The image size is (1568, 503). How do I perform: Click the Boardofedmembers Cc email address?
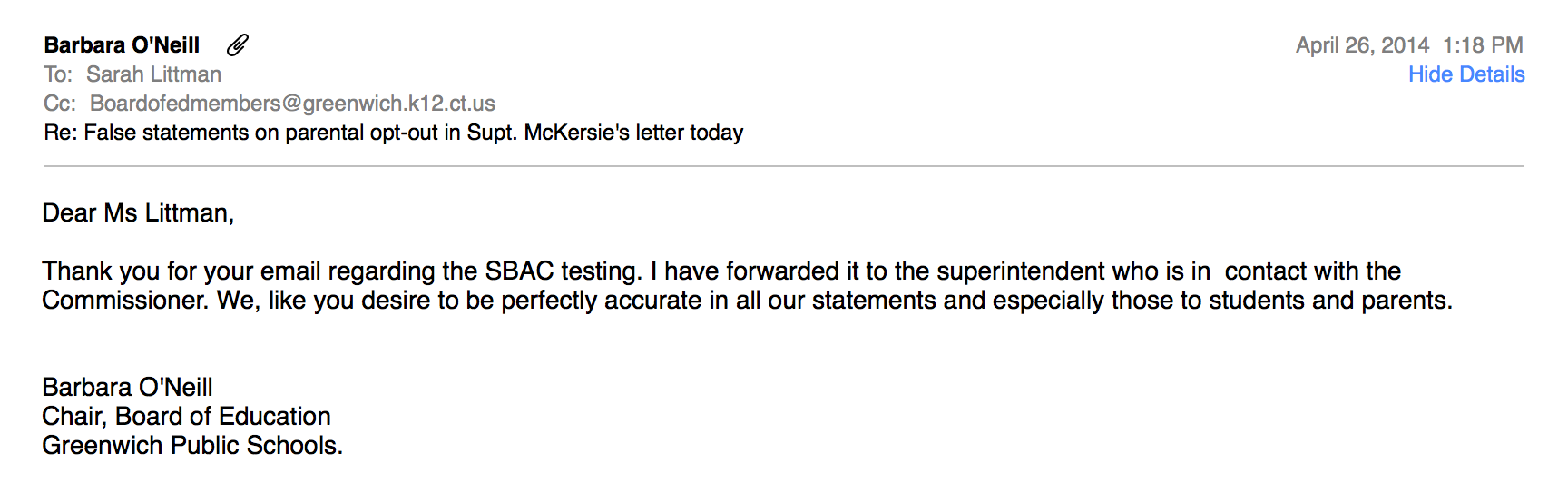click(x=292, y=104)
